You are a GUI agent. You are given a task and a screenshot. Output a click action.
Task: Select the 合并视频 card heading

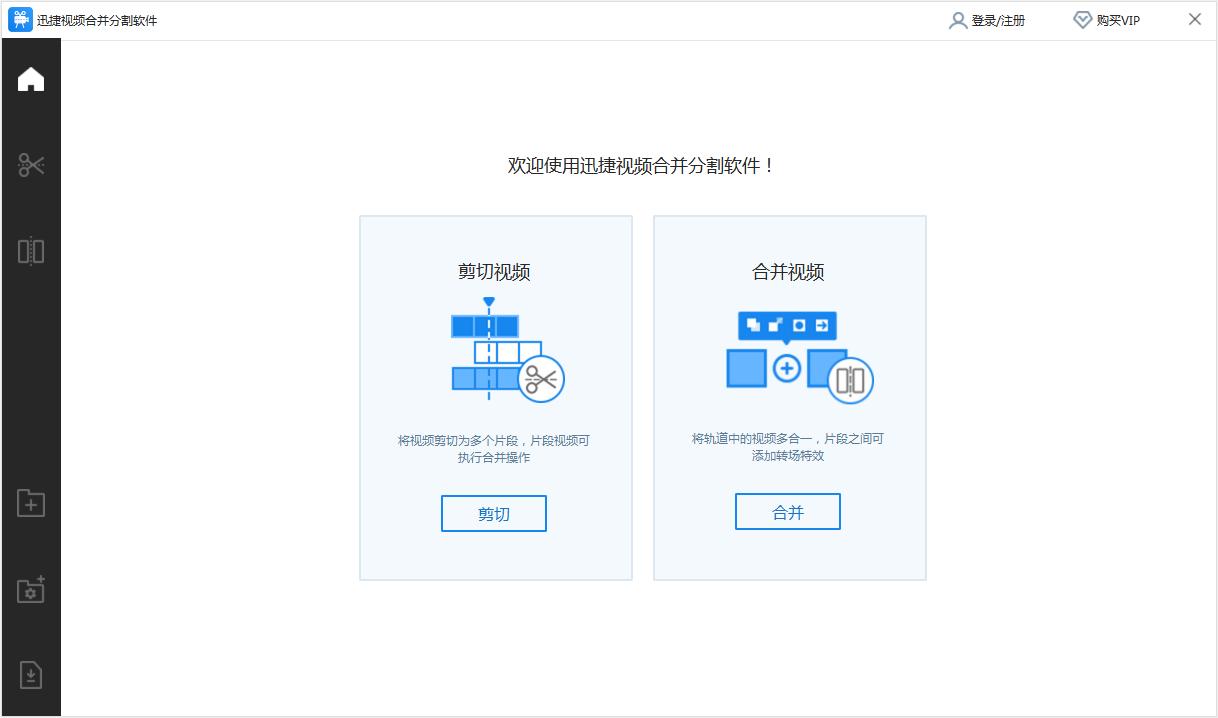(788, 272)
